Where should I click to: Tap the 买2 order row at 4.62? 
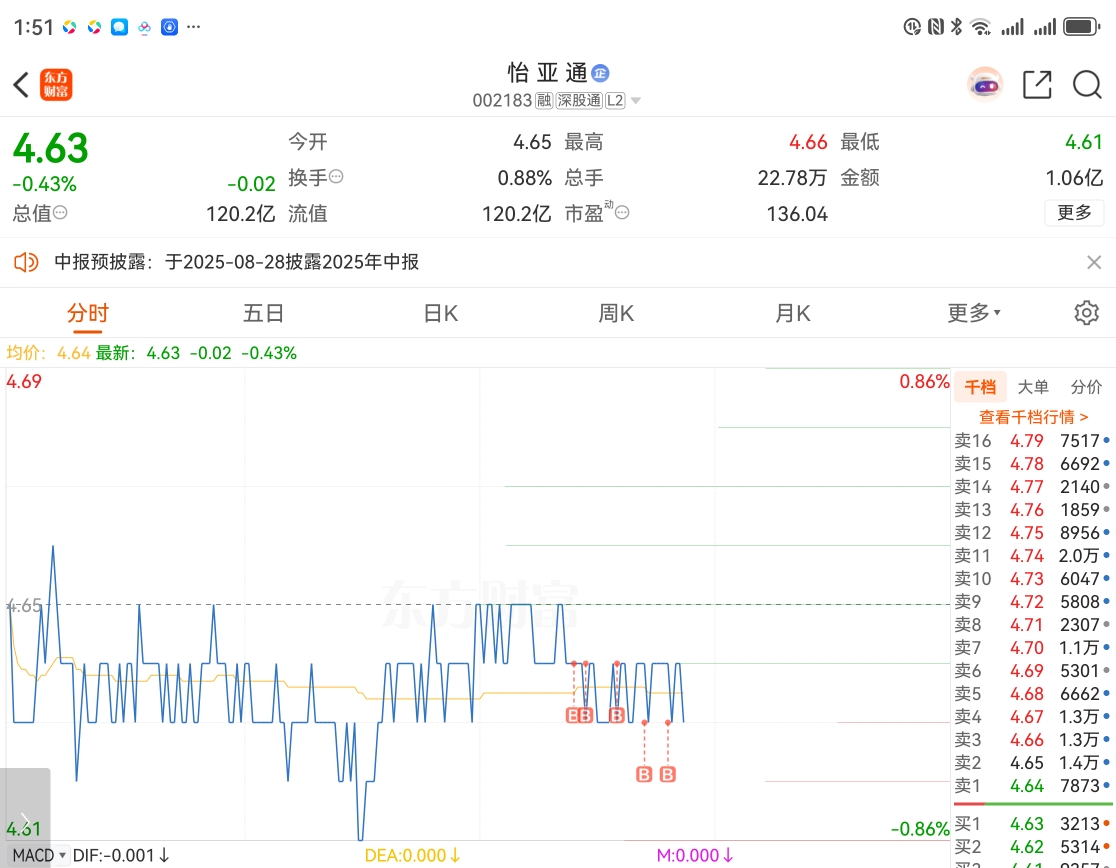(x=1033, y=847)
